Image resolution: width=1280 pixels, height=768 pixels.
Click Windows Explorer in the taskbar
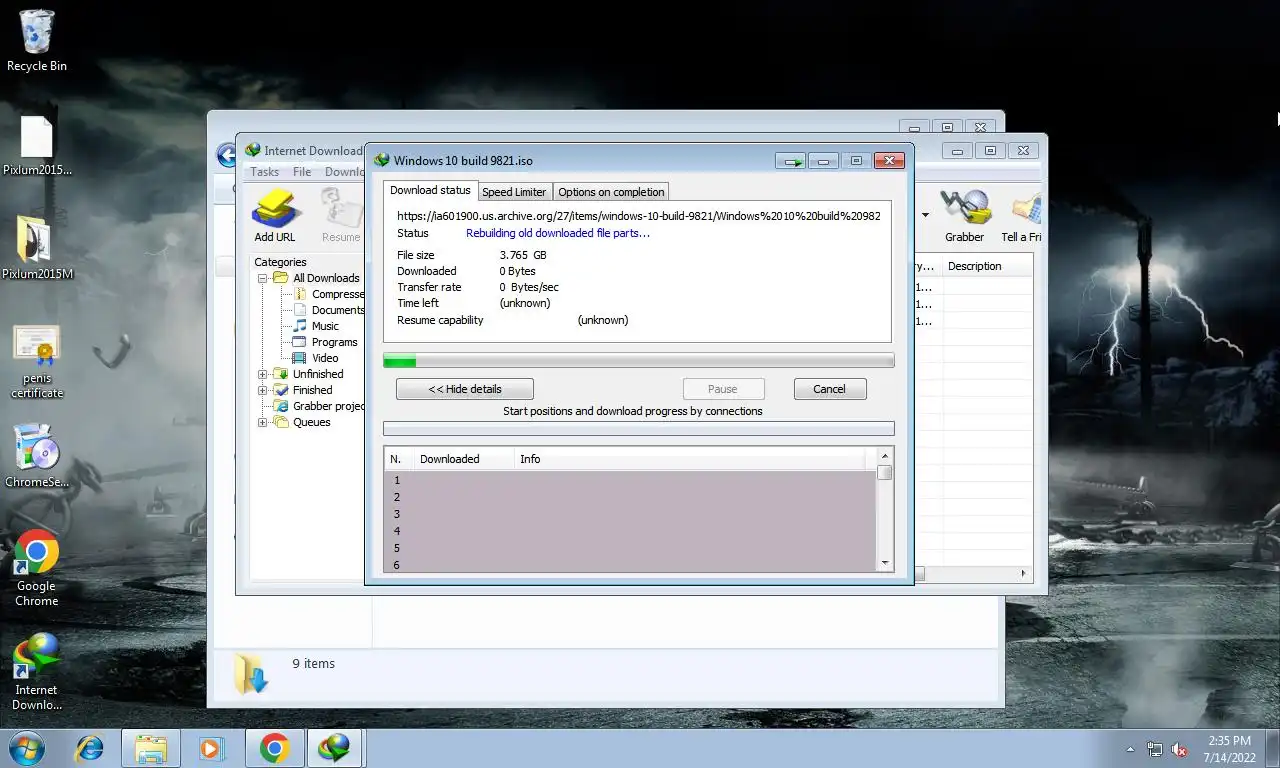tap(151, 748)
